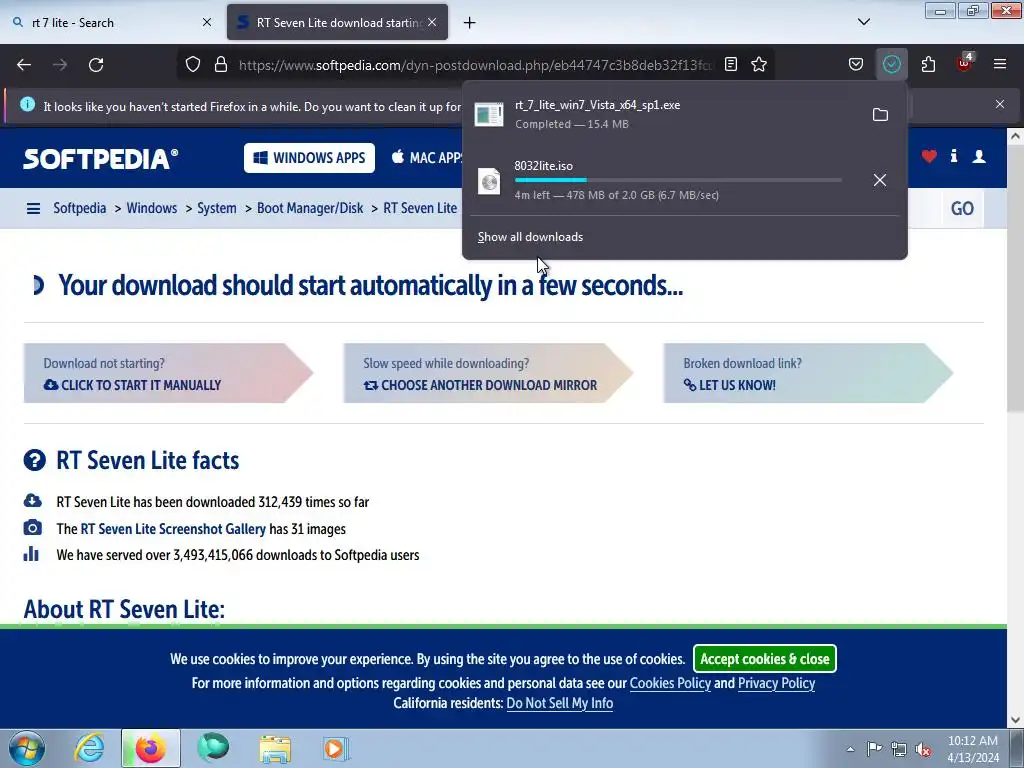This screenshot has height=768, width=1024.
Task: Show hidden system tray icons arrow
Action: [850, 749]
